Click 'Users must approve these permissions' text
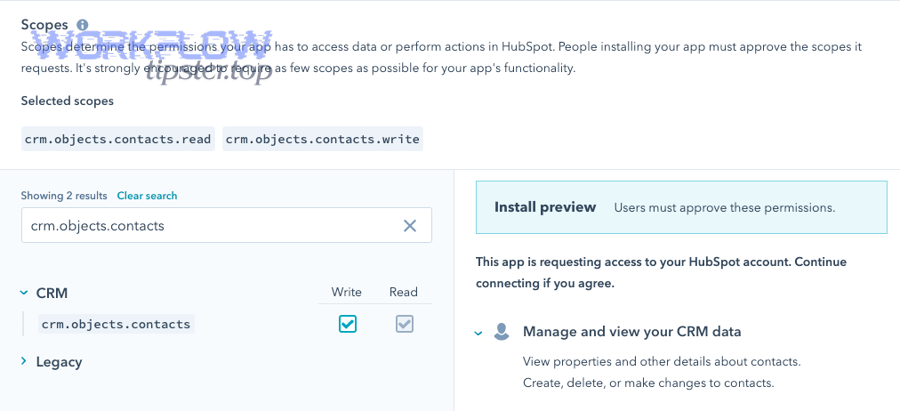900x411 pixels. coord(724,208)
